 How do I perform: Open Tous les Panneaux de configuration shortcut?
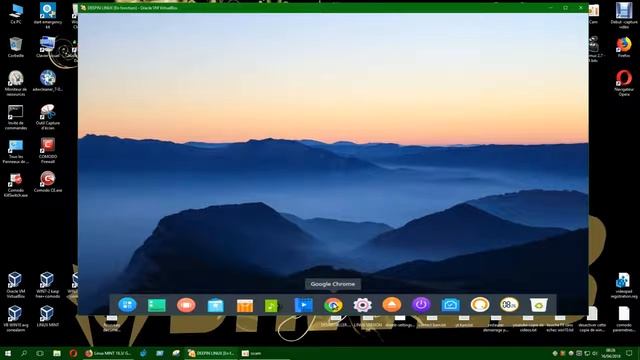pos(16,151)
